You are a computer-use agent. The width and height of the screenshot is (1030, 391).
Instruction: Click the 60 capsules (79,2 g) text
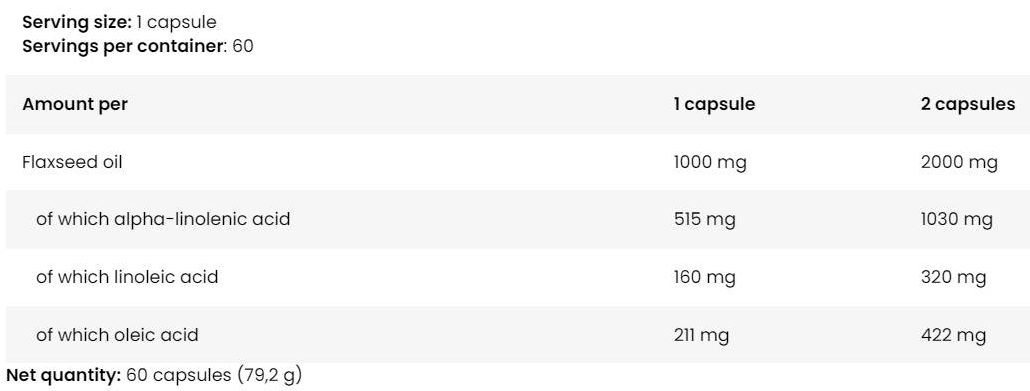tap(214, 375)
